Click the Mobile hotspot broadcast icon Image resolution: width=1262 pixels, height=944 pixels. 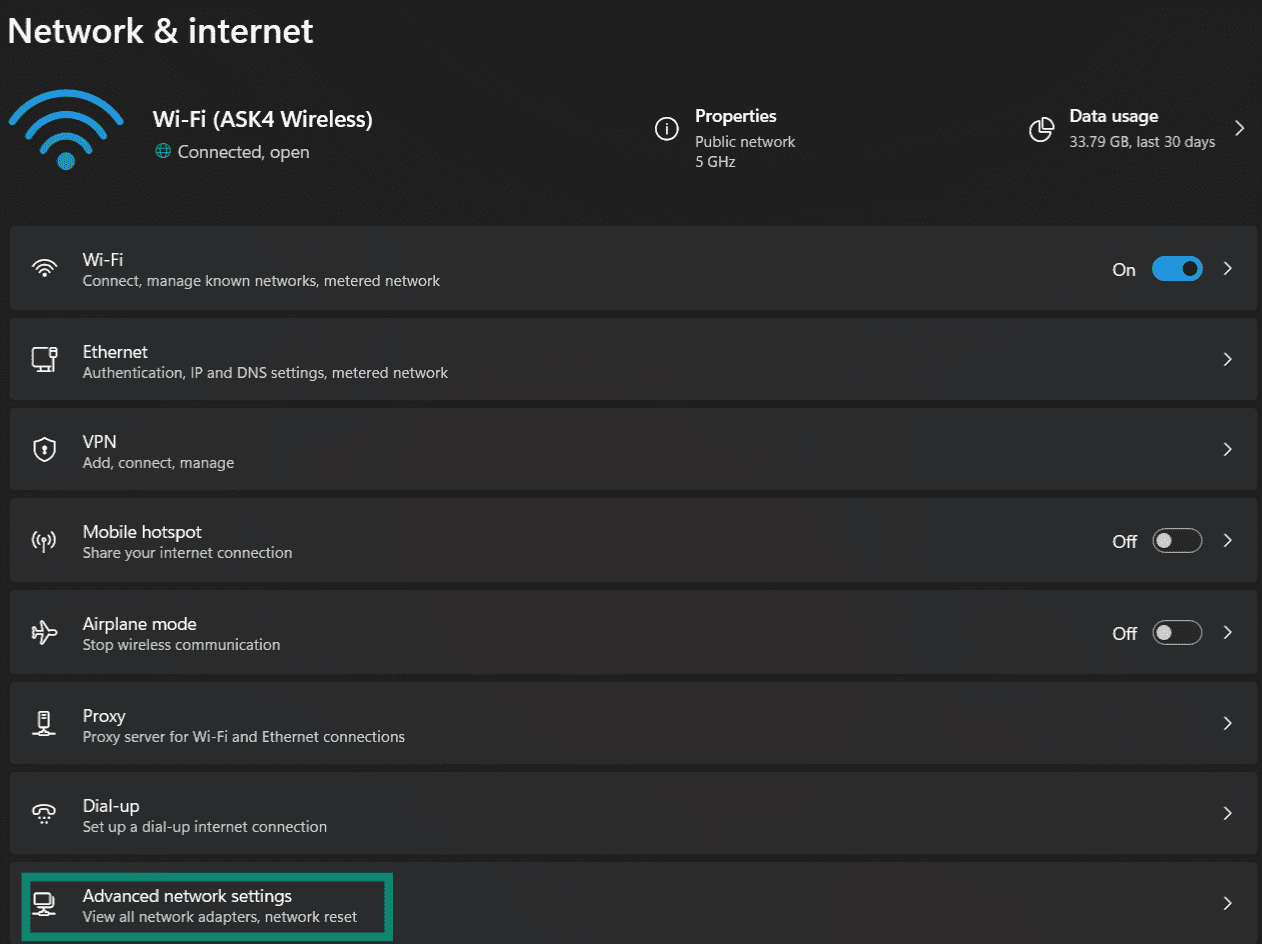pyautogui.click(x=44, y=540)
